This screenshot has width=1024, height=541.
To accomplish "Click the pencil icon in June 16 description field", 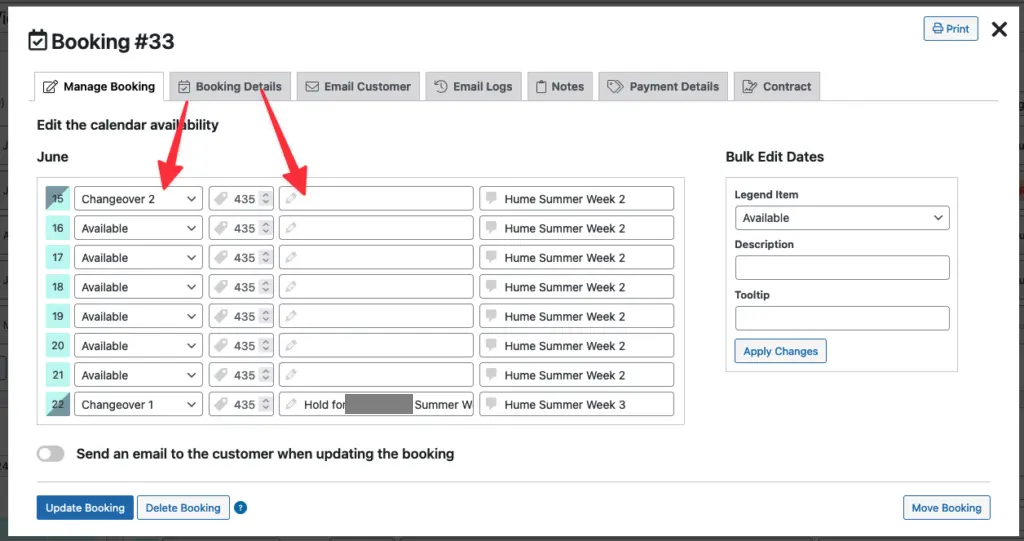I will click(291, 229).
